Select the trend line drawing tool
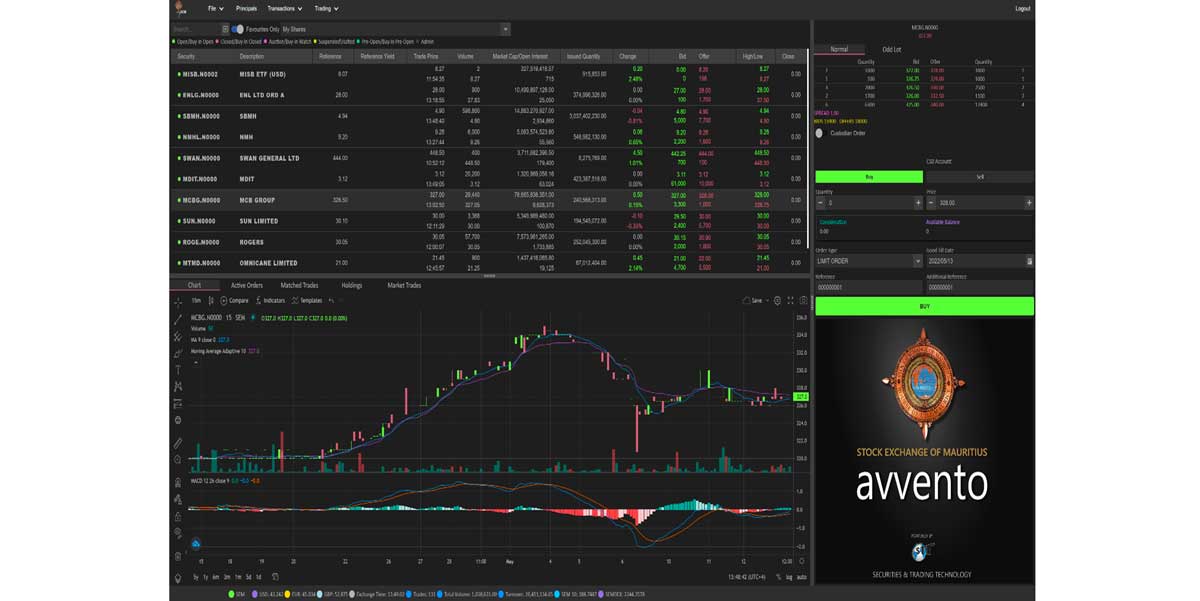The width and height of the screenshot is (1200, 601). (x=178, y=319)
